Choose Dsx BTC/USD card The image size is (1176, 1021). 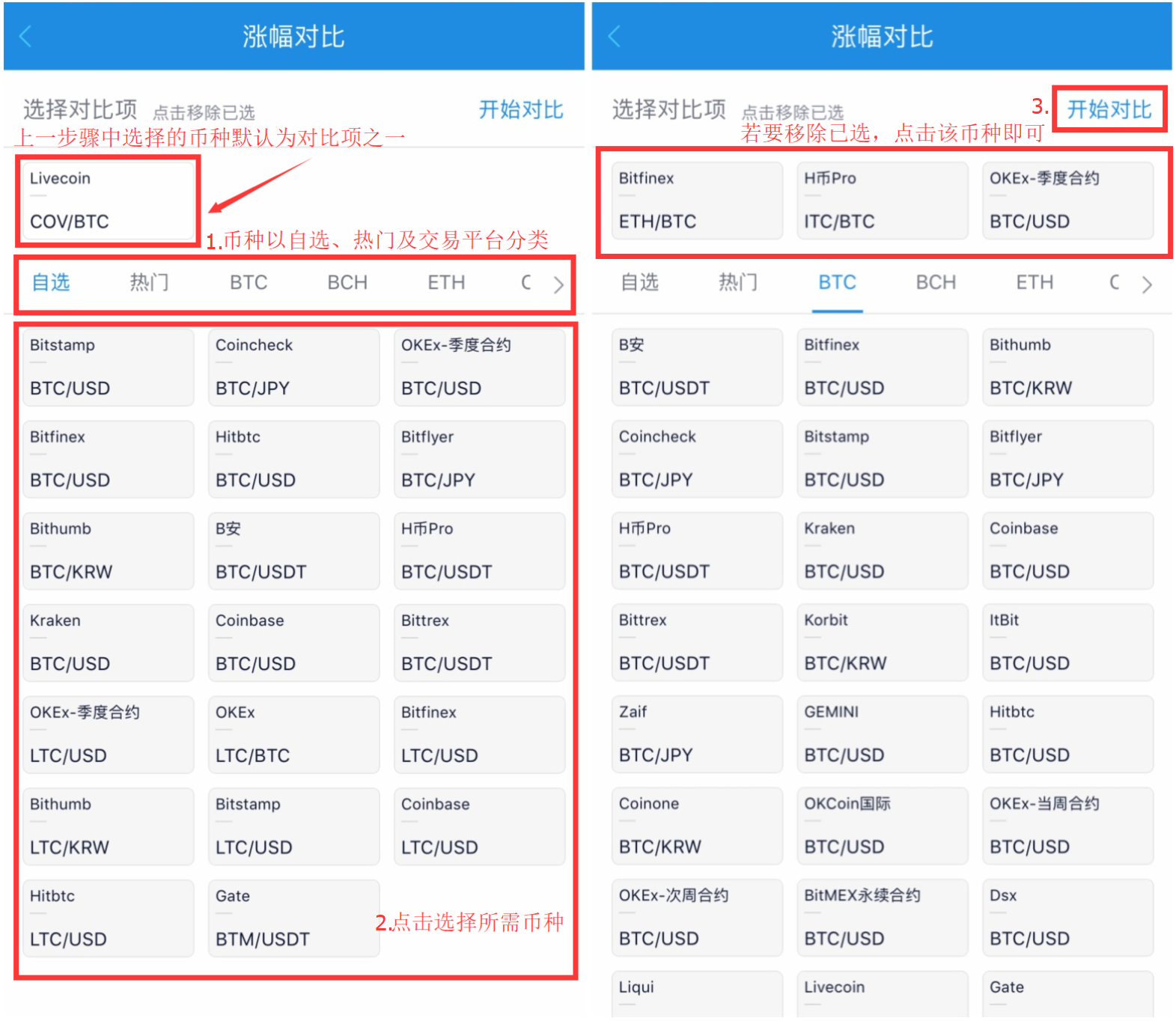click(1068, 918)
